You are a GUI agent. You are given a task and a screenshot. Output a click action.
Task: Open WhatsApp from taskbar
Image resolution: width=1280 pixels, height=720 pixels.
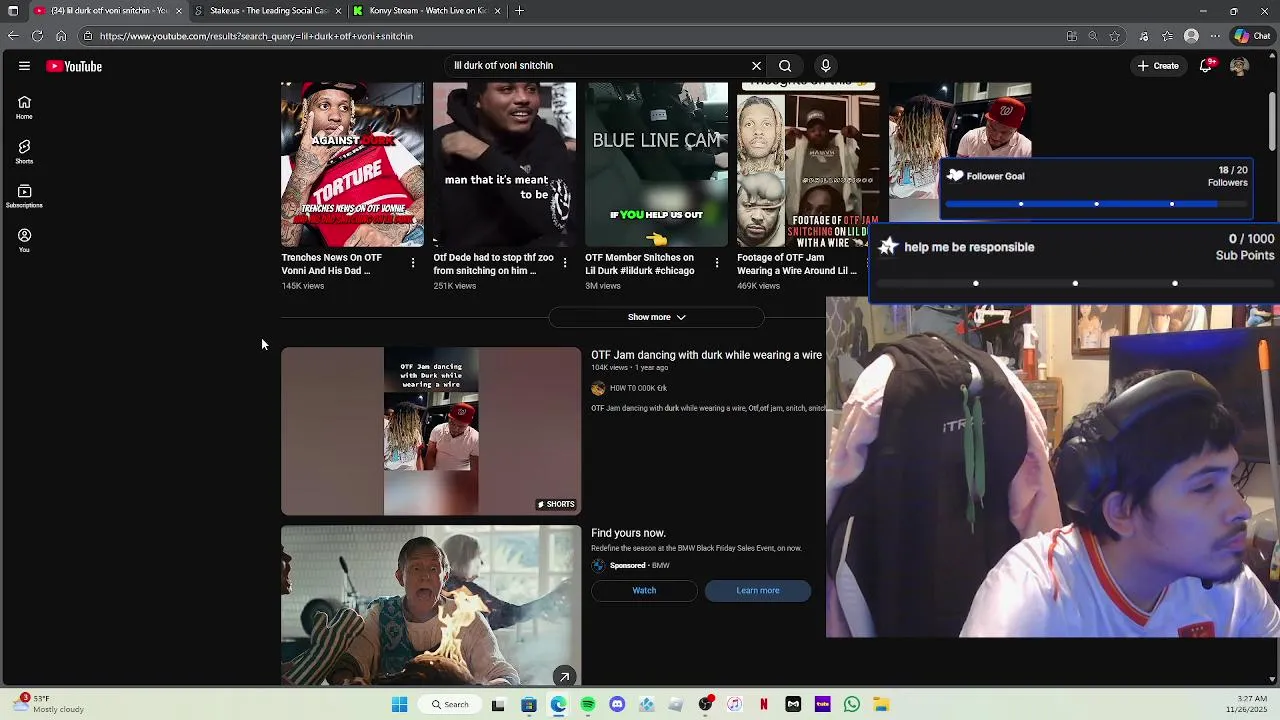tap(852, 705)
